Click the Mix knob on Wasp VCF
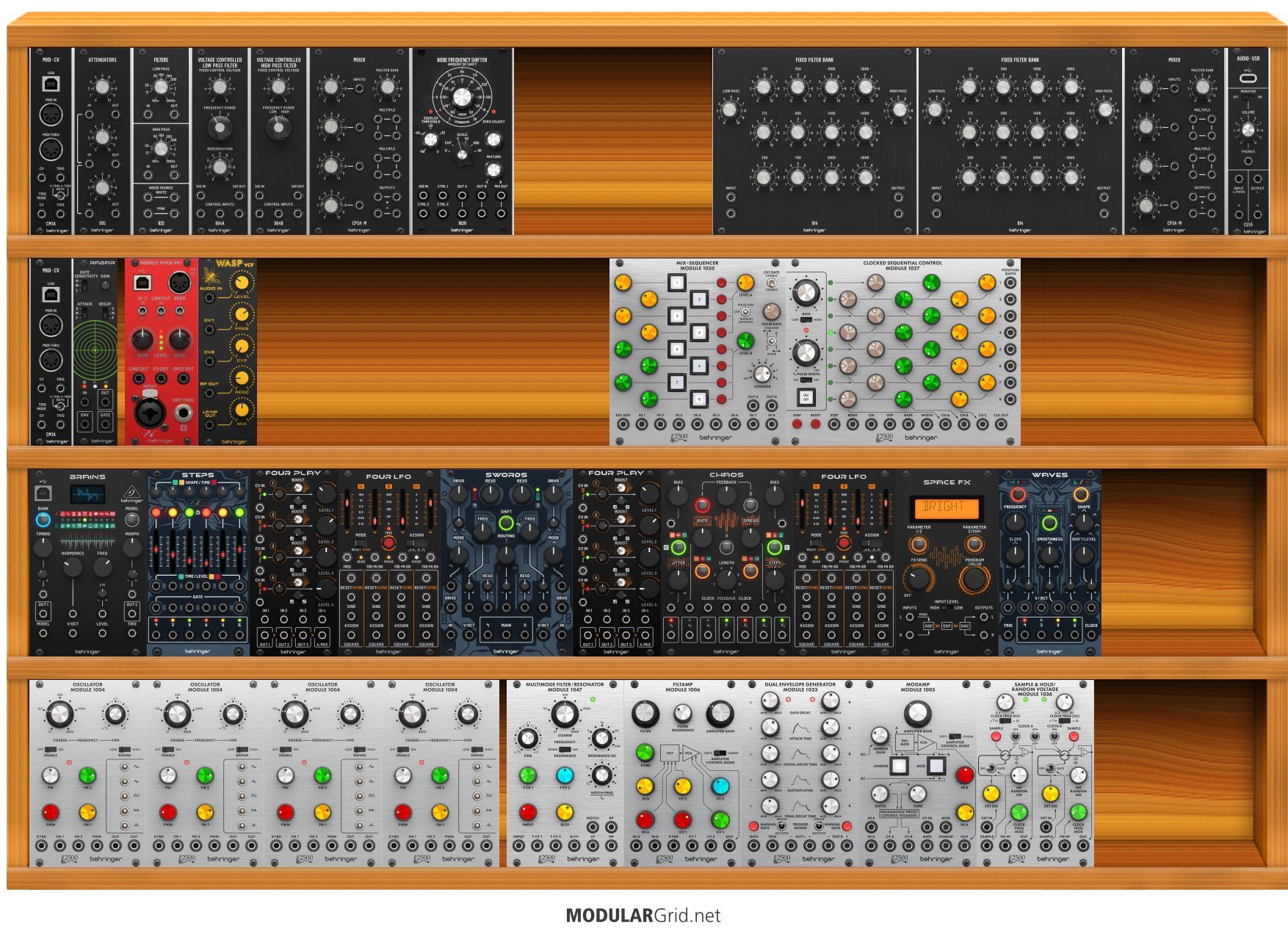This screenshot has width=1288, height=931. coord(242,410)
